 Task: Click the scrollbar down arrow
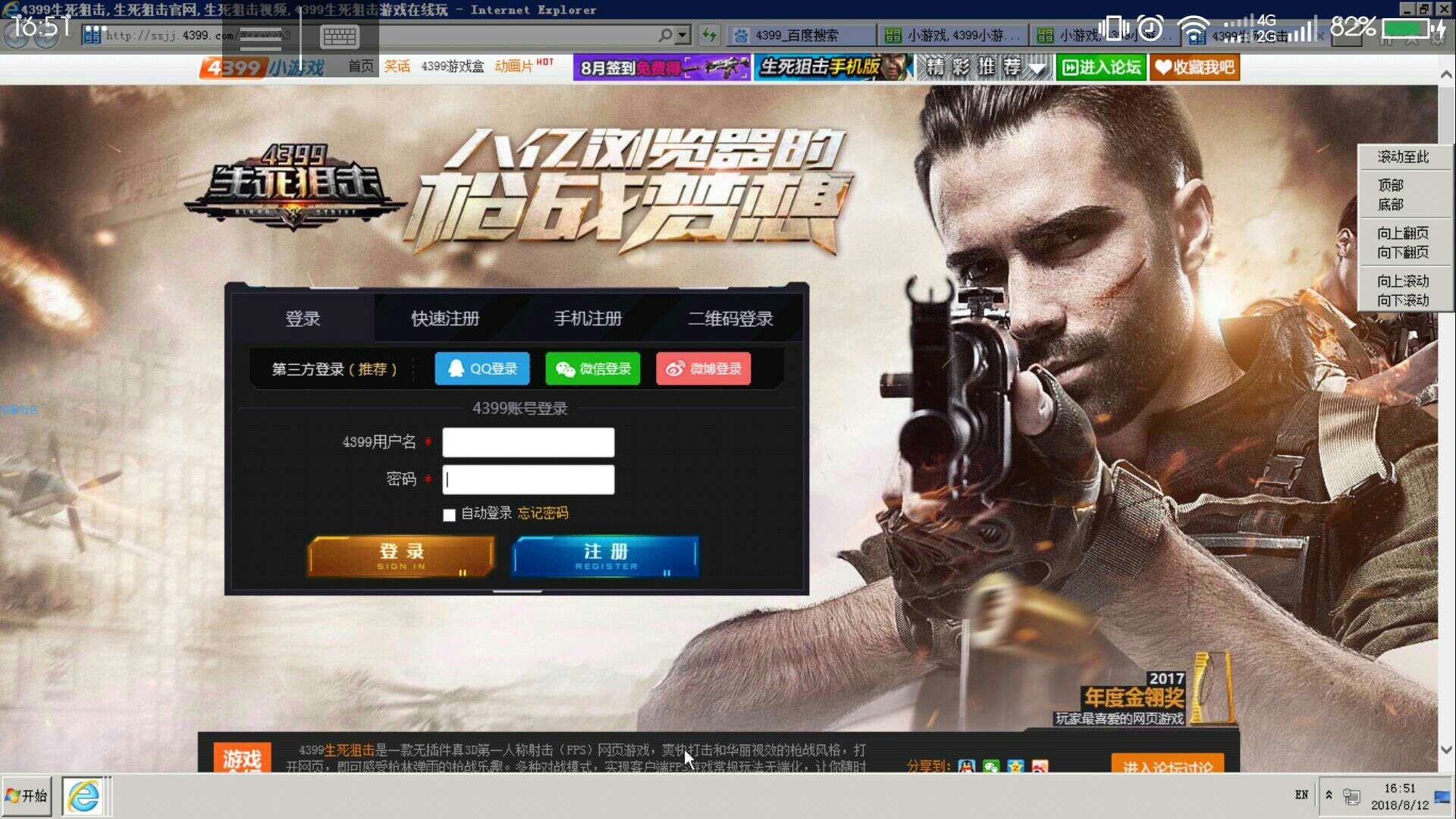tap(1446, 750)
